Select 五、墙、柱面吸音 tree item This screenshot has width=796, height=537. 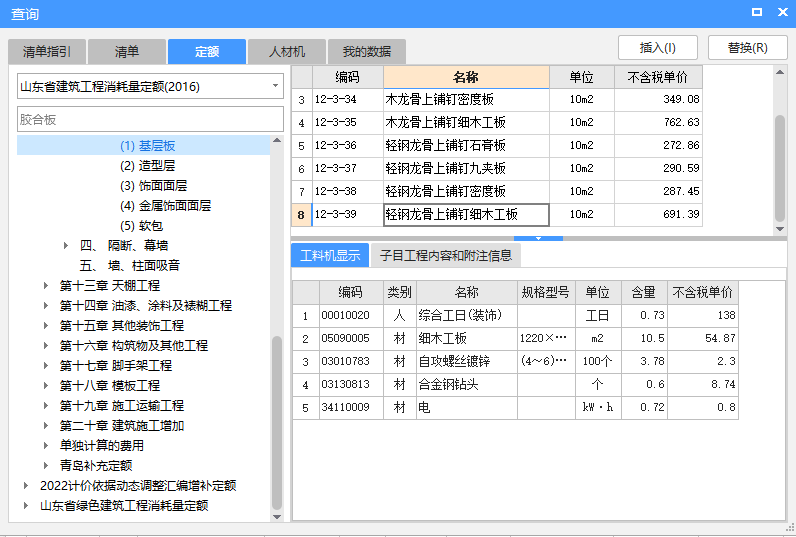[x=129, y=265]
